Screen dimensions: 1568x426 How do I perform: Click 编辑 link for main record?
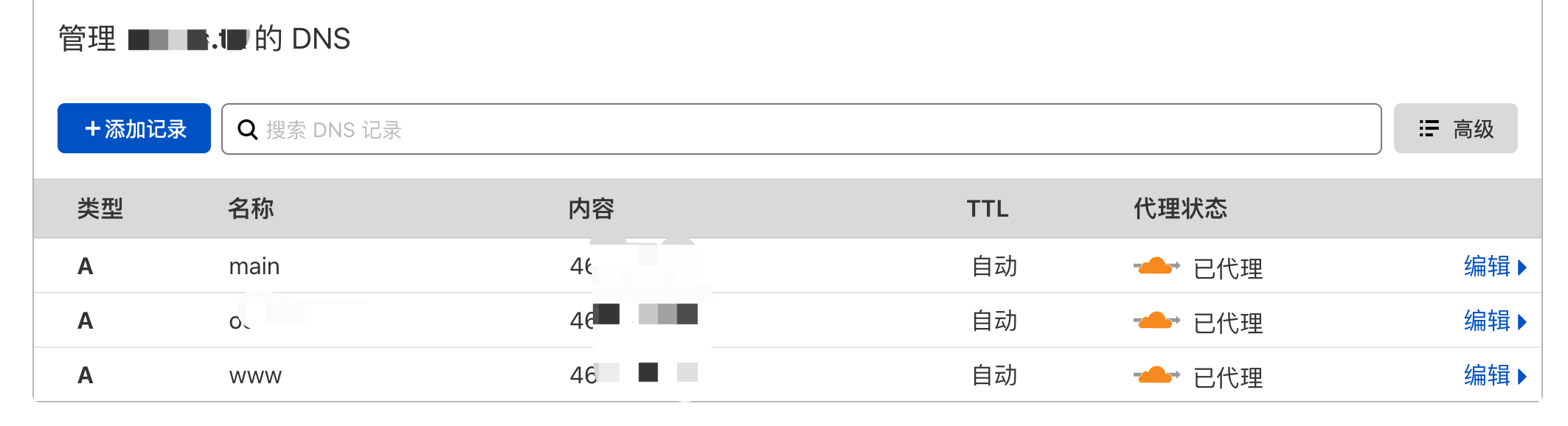[1487, 266]
